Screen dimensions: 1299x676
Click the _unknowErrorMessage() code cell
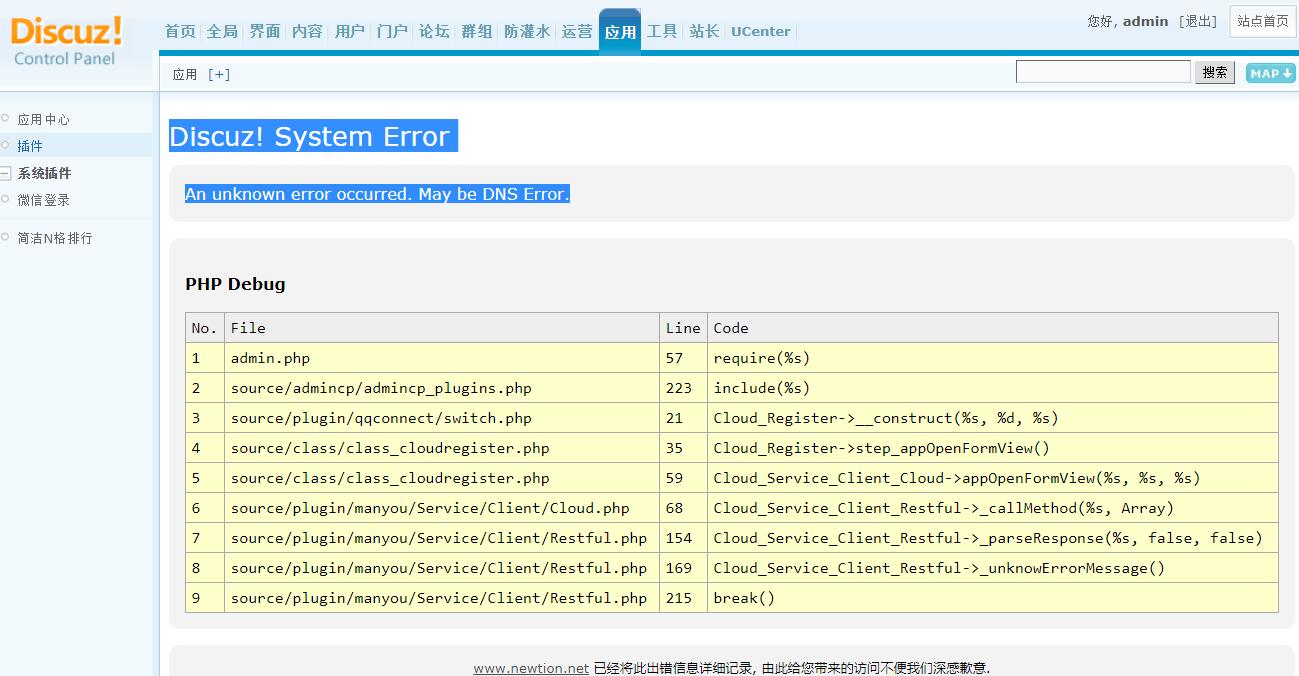coord(993,568)
